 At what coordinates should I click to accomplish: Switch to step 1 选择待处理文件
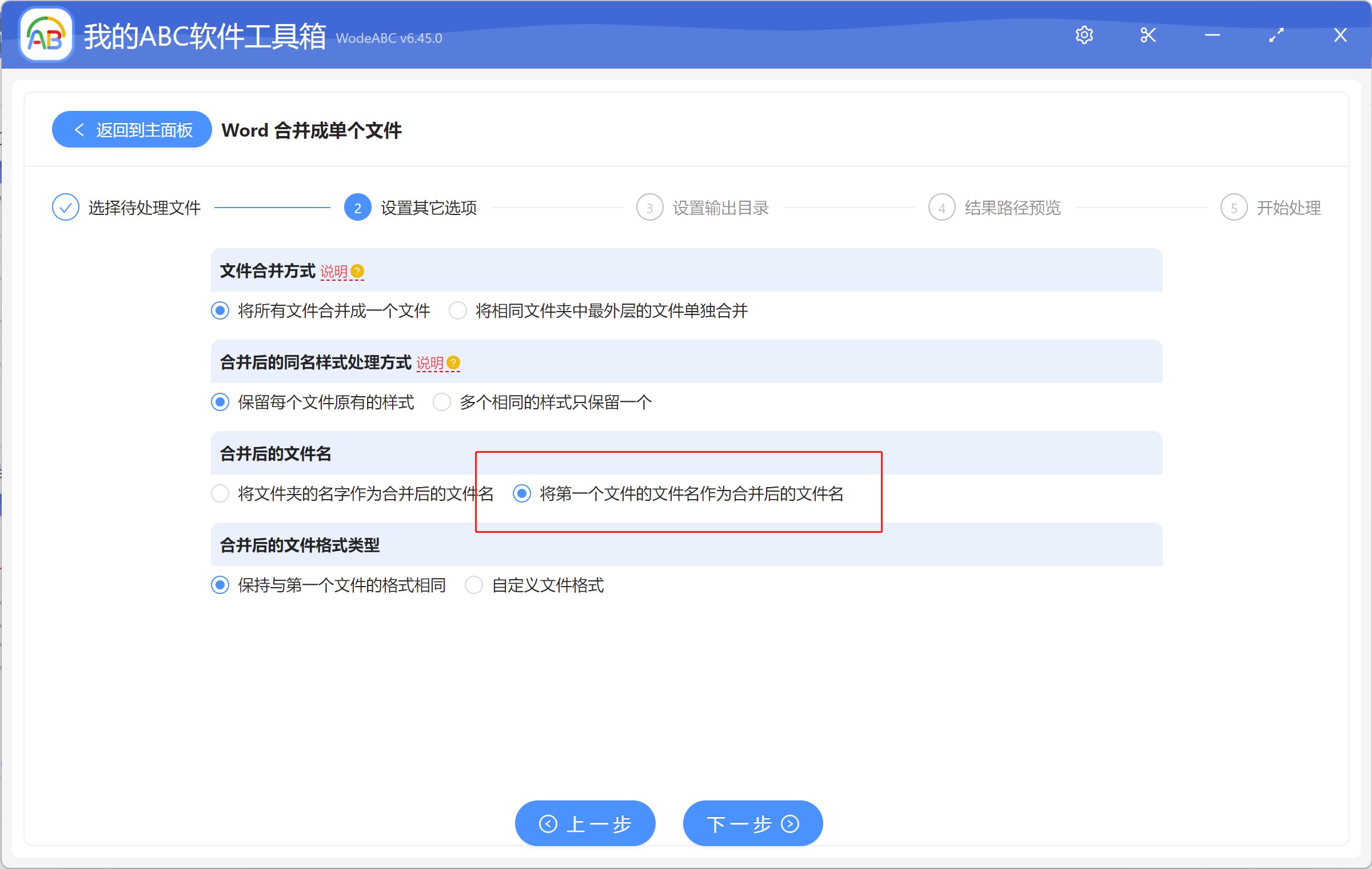click(65, 207)
